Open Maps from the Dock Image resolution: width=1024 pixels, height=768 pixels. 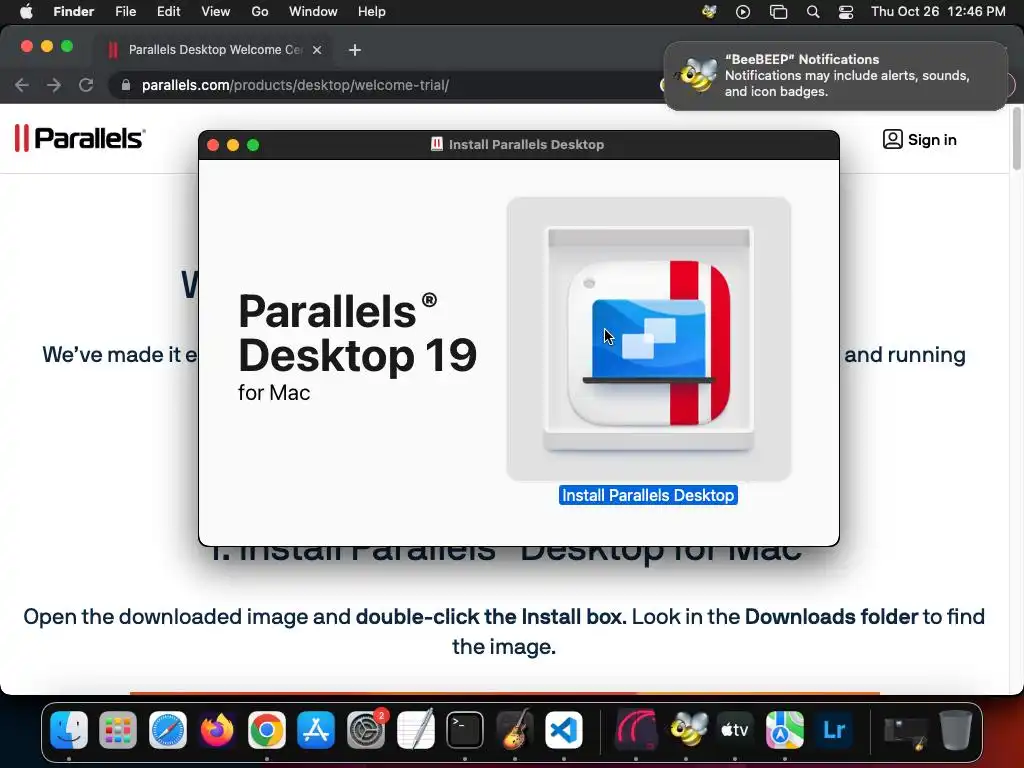pos(784,729)
